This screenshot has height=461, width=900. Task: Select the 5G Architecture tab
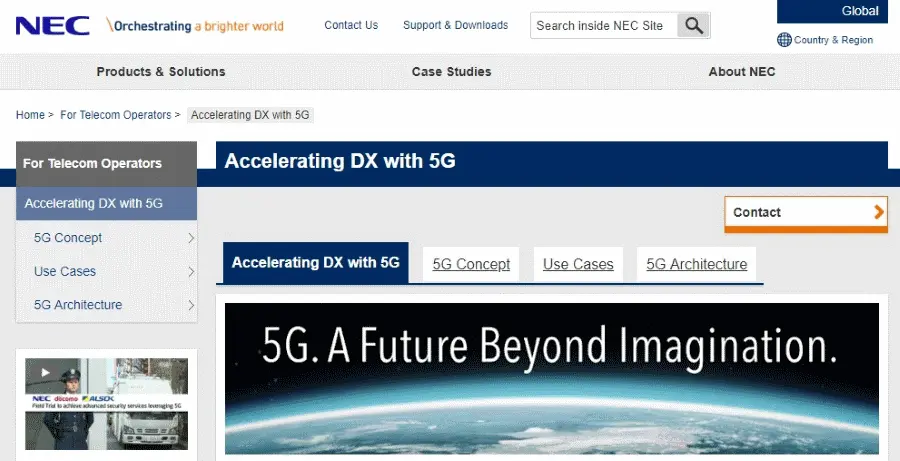696,265
